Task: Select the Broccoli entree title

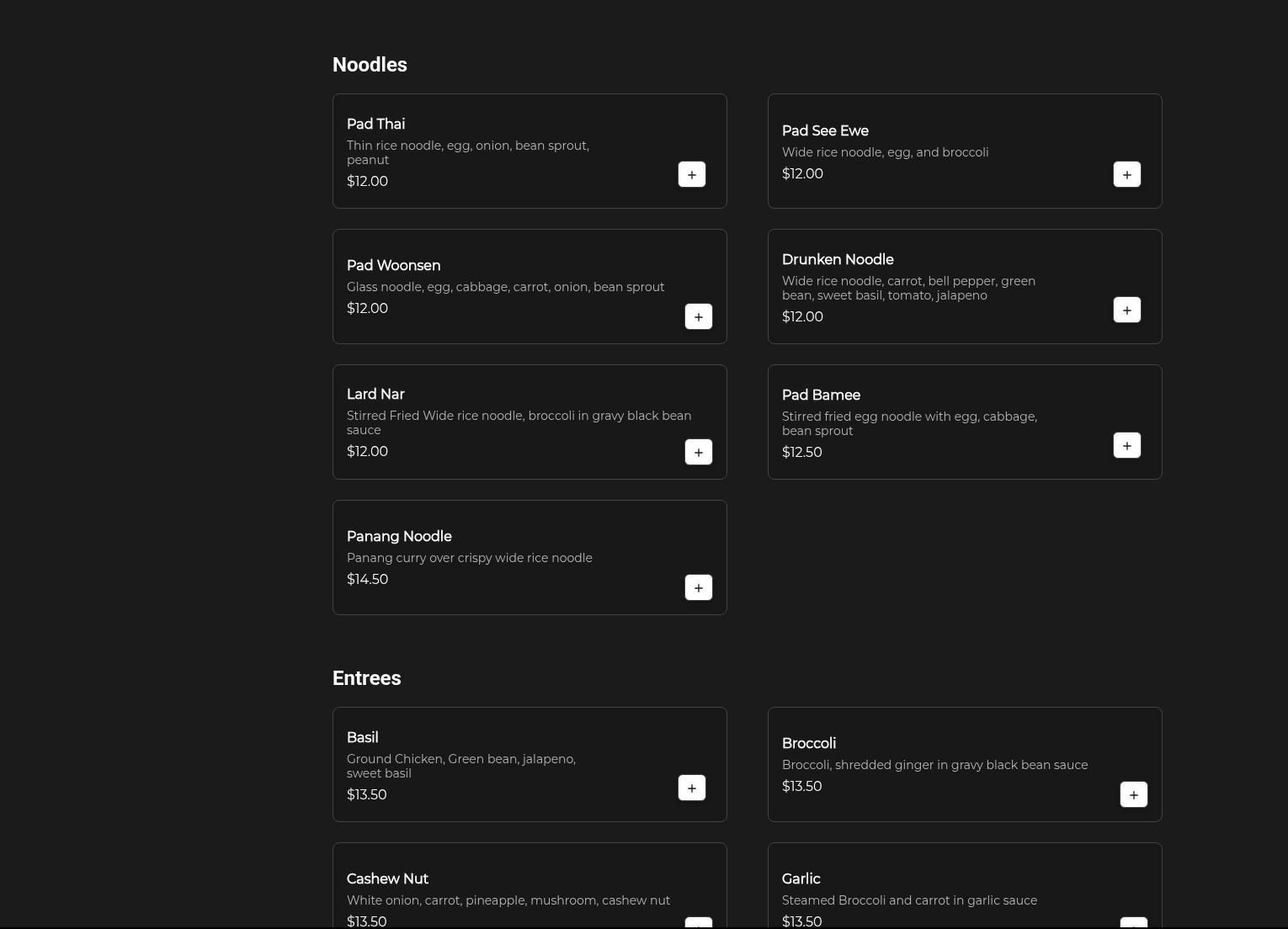Action: 809,743
